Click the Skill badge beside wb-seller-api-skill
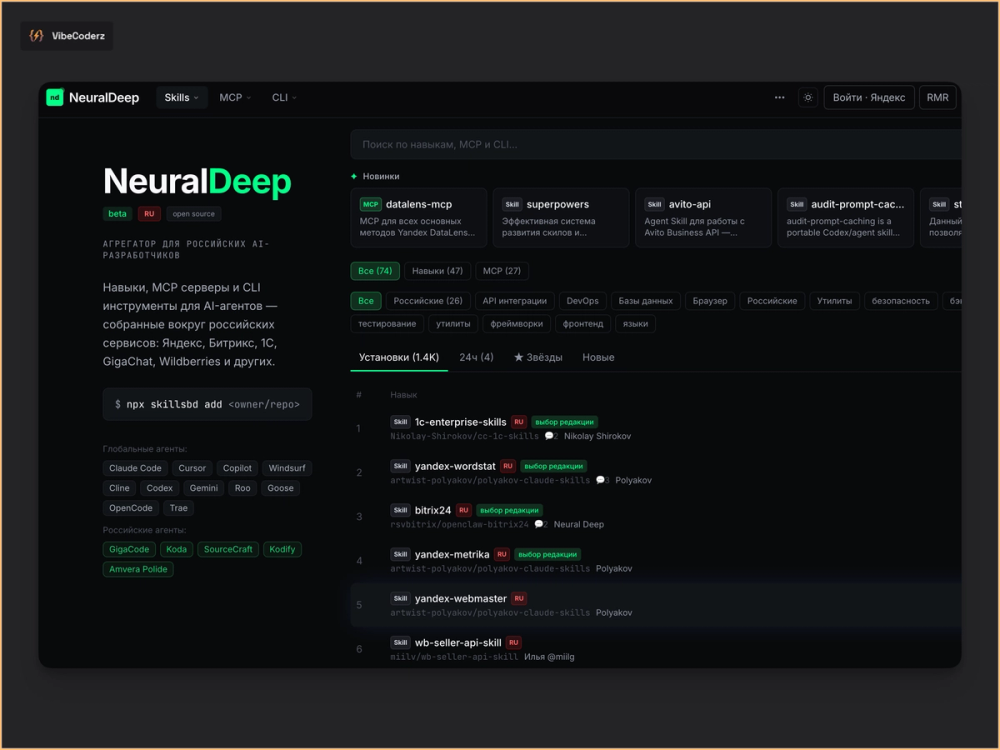The height and width of the screenshot is (750, 1000). pos(400,643)
